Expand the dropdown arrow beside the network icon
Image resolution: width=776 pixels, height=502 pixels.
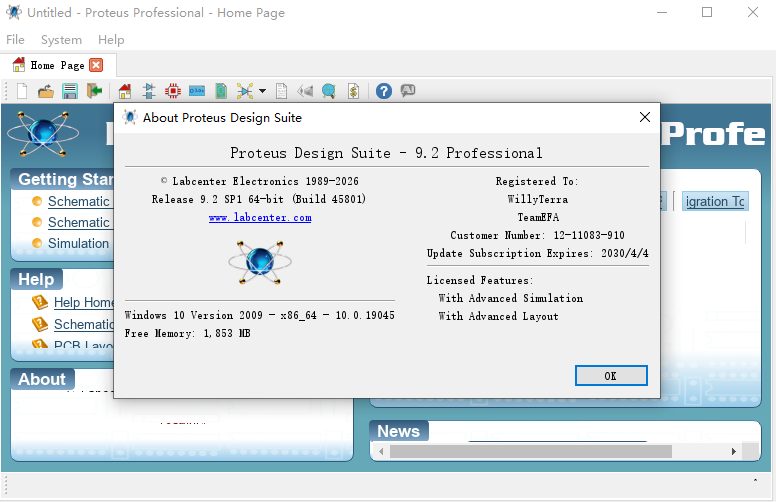(x=262, y=91)
